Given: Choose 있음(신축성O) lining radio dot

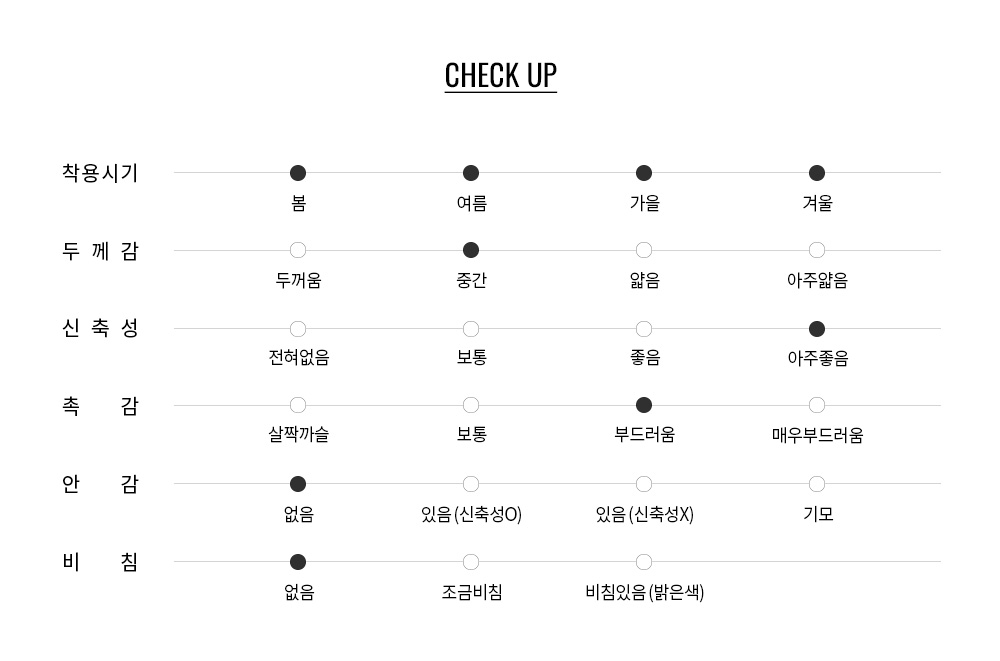Looking at the screenshot, I should coord(471,484).
